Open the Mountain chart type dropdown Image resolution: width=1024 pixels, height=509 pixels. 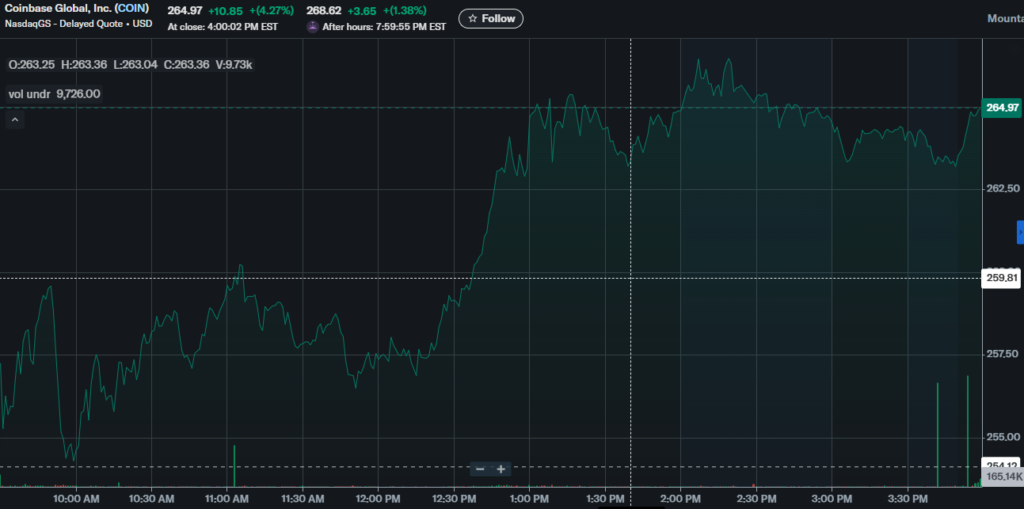pos(1004,19)
